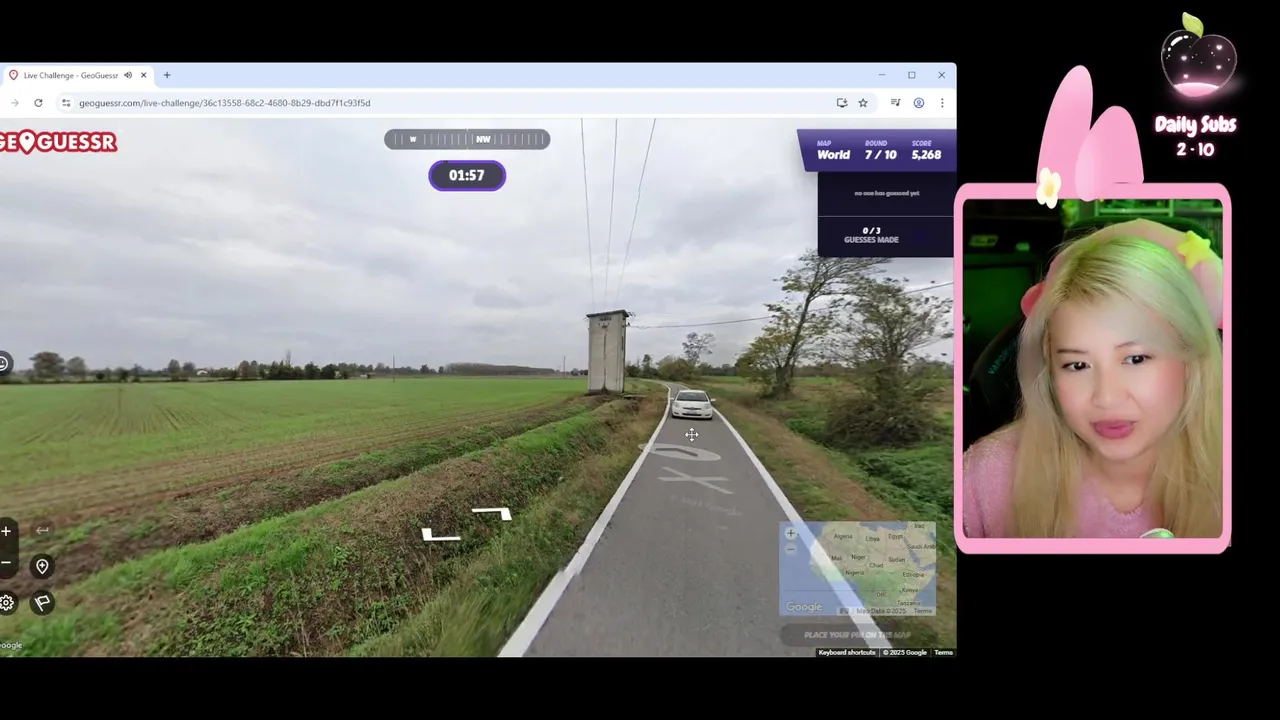
Task: Open site information icon beside URL
Action: [66, 103]
